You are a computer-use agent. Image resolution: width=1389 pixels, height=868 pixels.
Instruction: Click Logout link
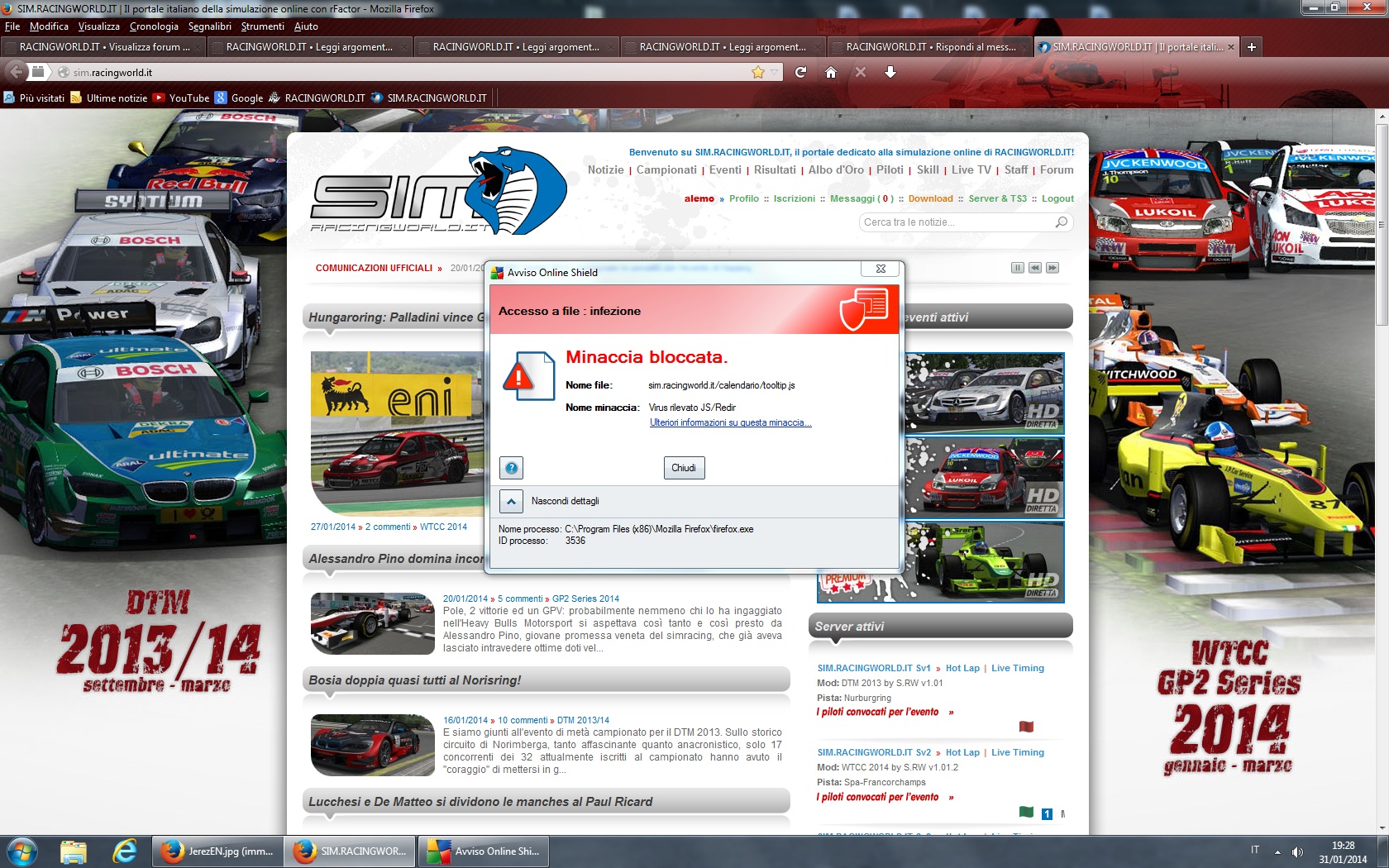click(1057, 198)
